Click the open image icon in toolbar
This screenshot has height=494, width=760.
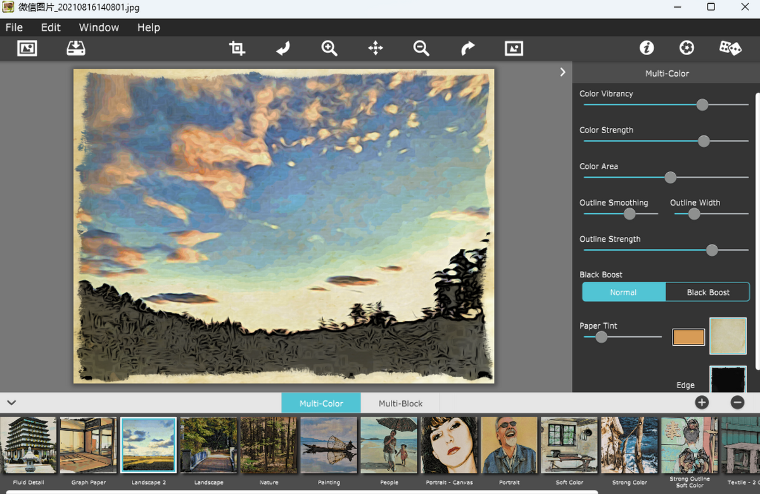tap(27, 48)
